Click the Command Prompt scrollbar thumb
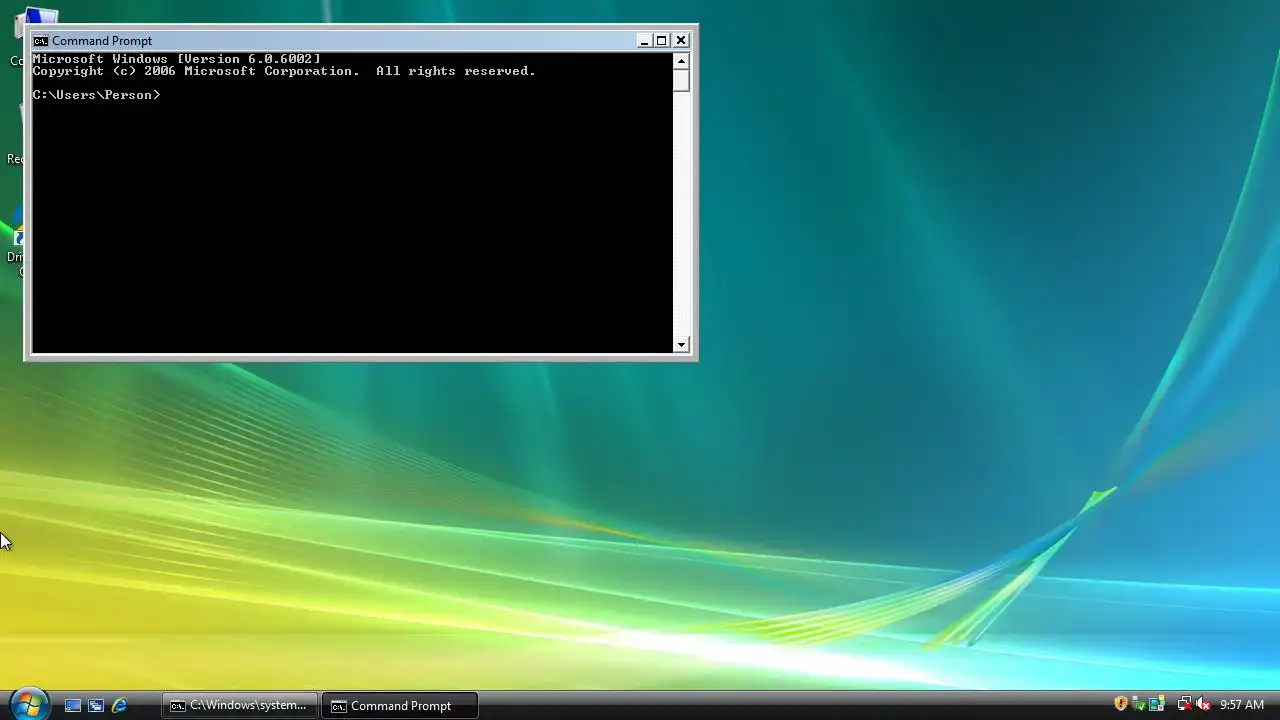The width and height of the screenshot is (1280, 720). tap(681, 81)
